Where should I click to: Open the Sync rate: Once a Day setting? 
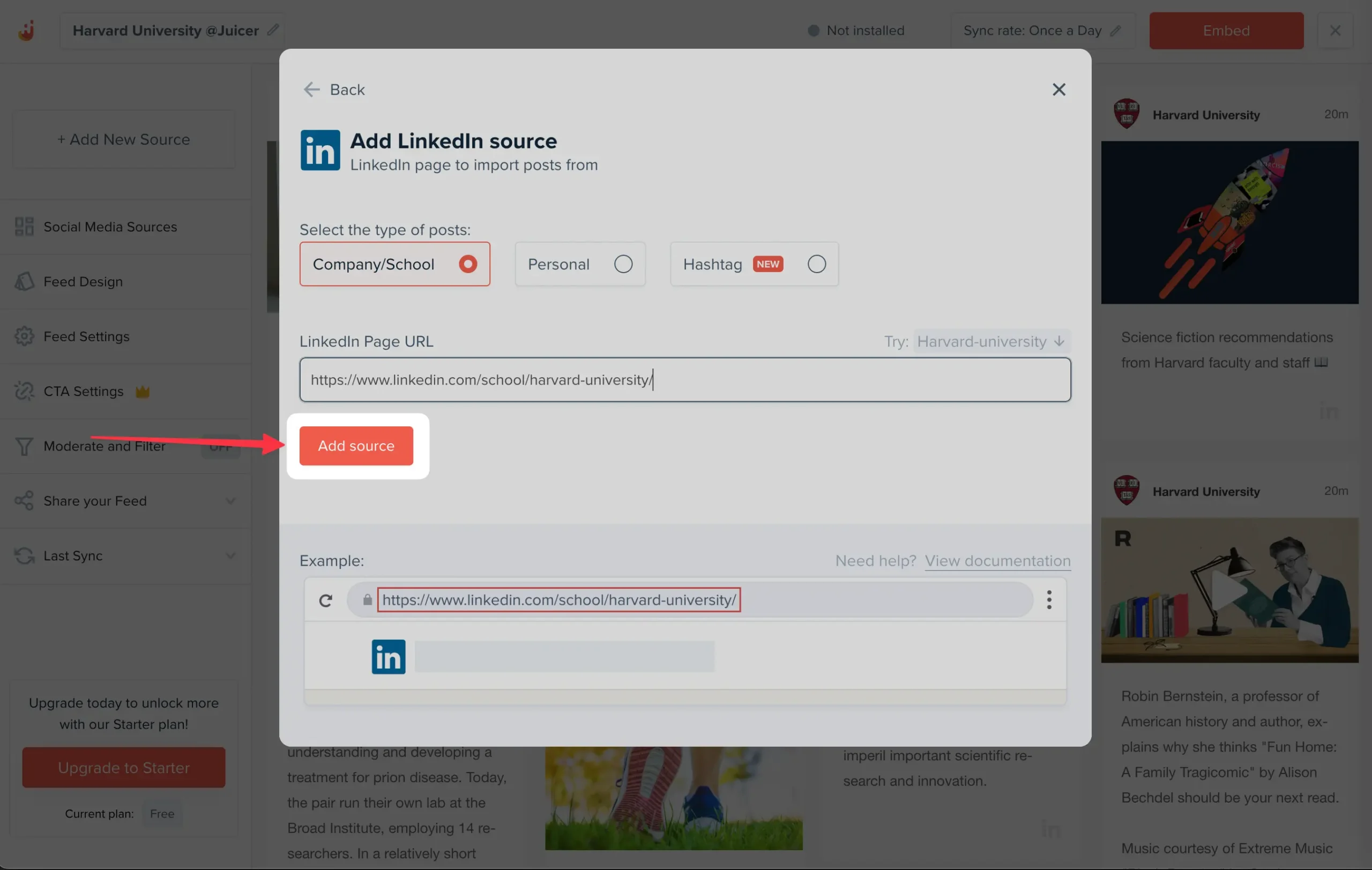point(1043,30)
